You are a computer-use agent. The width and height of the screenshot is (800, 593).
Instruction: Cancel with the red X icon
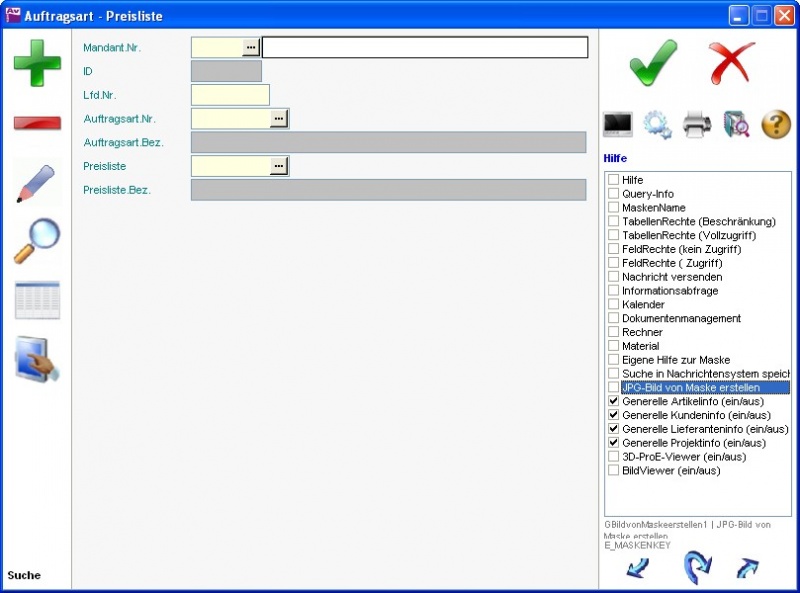pyautogui.click(x=733, y=63)
